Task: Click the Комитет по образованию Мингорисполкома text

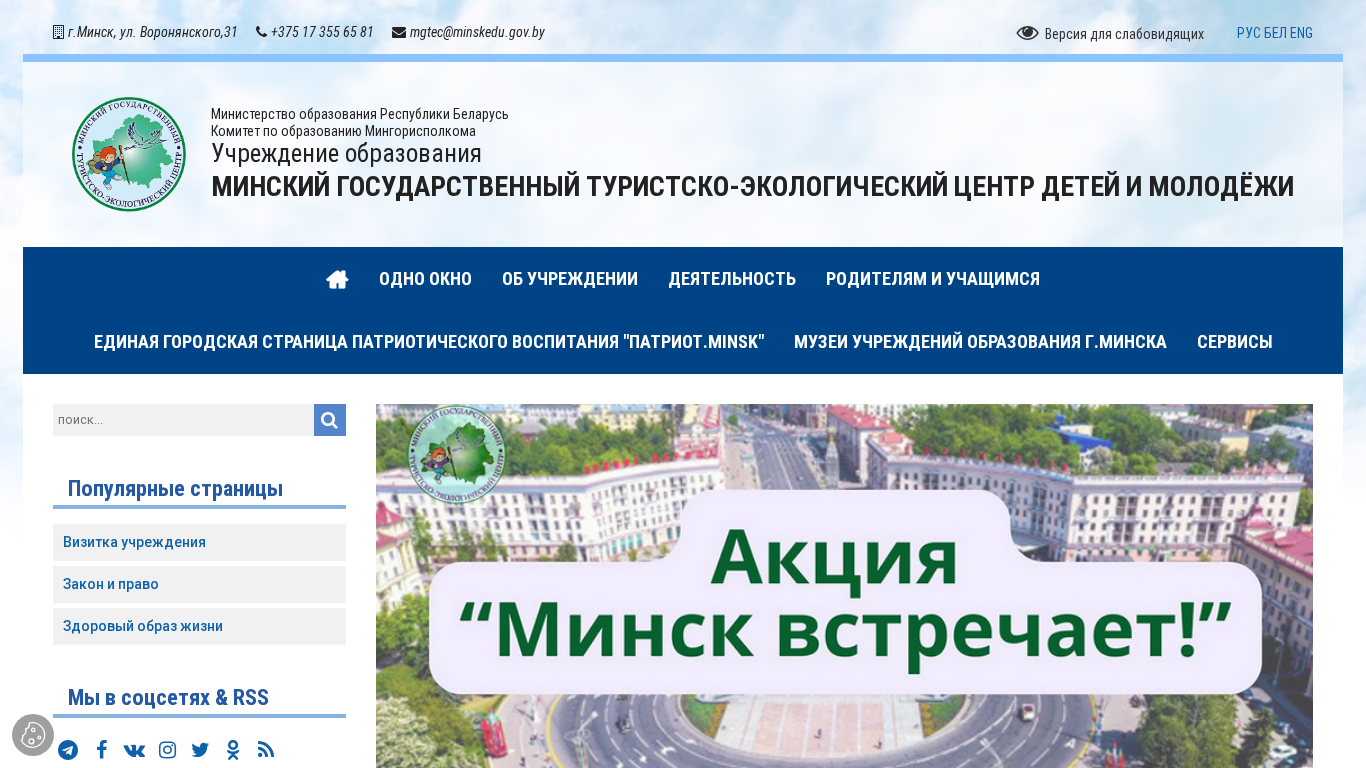Action: pos(343,131)
